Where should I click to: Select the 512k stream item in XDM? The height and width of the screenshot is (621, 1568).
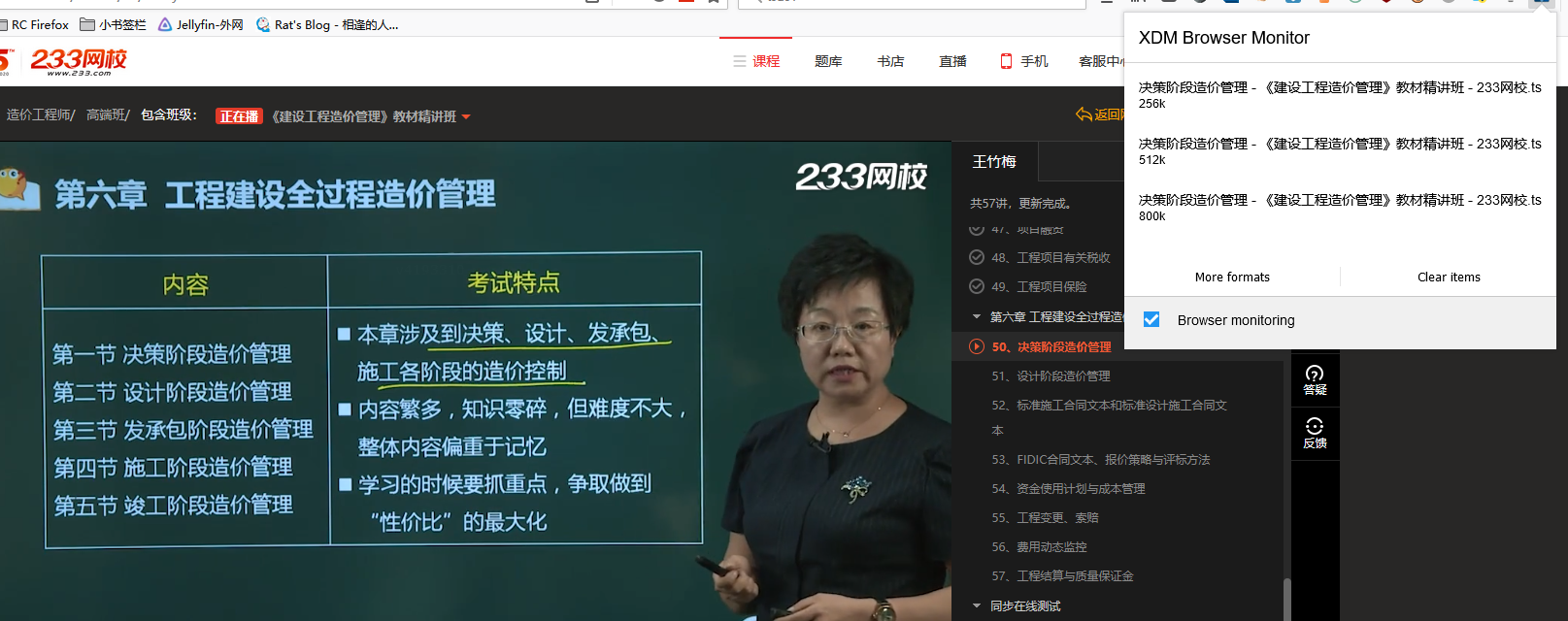point(1340,151)
